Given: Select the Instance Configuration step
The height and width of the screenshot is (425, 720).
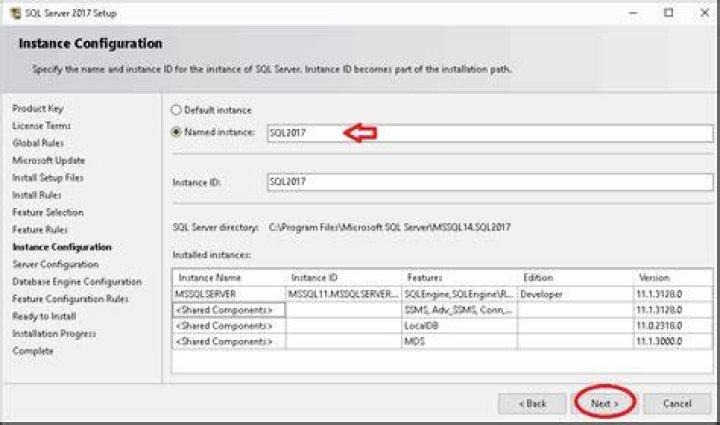Looking at the screenshot, I should pos(62,247).
